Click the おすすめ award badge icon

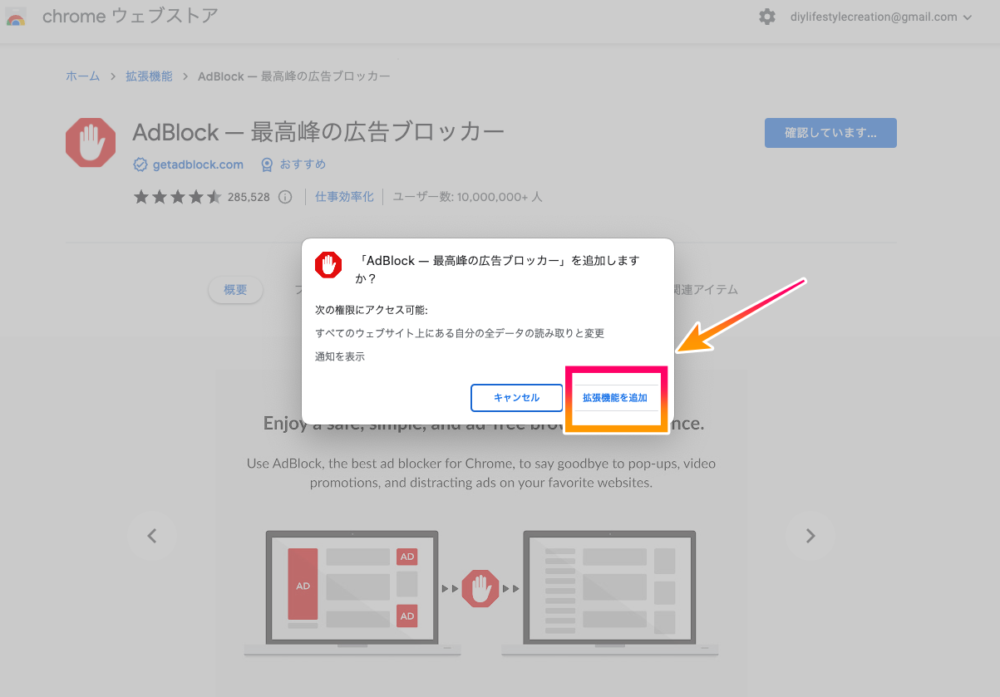pos(267,165)
